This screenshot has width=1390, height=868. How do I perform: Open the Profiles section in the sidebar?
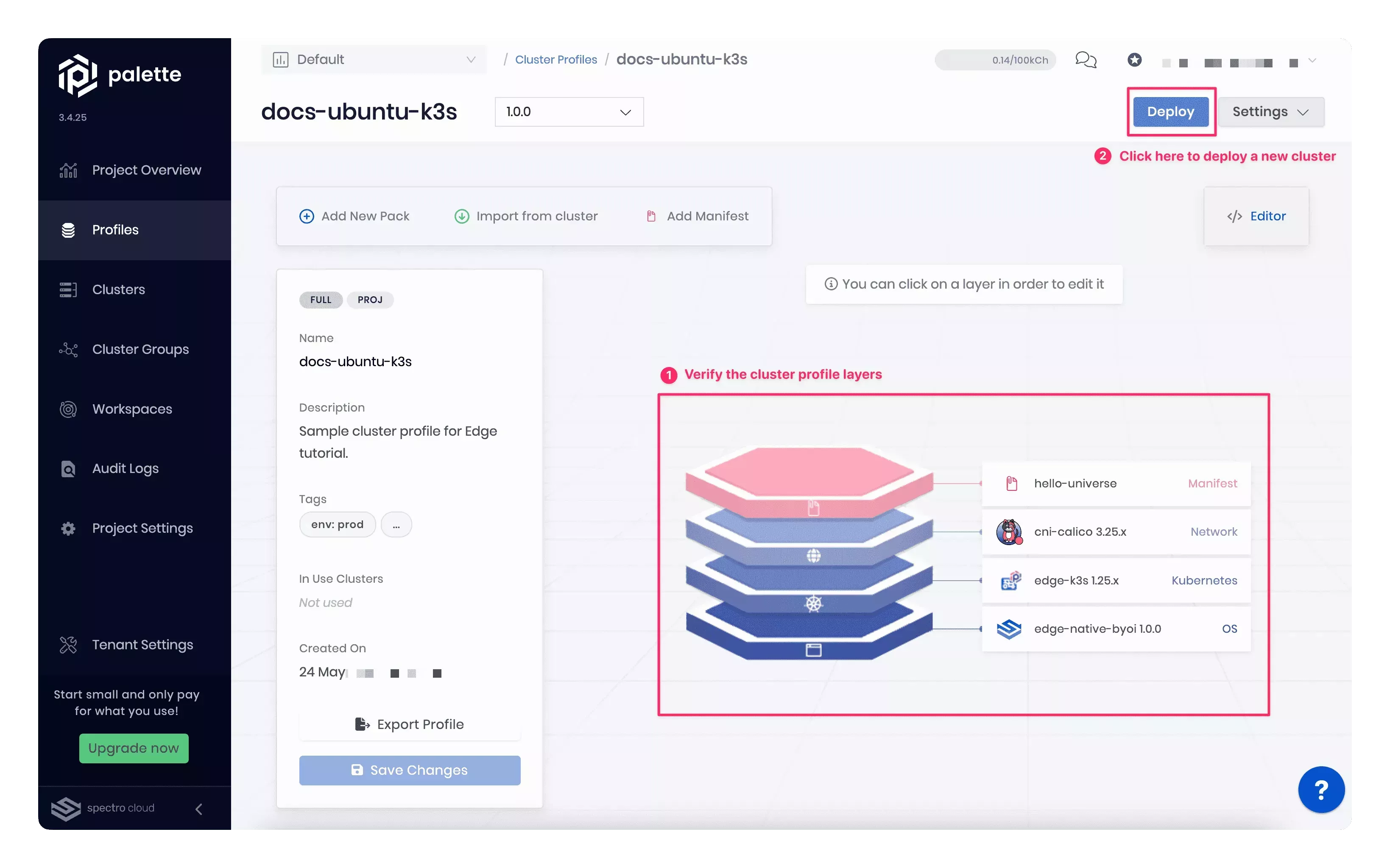[x=115, y=230]
